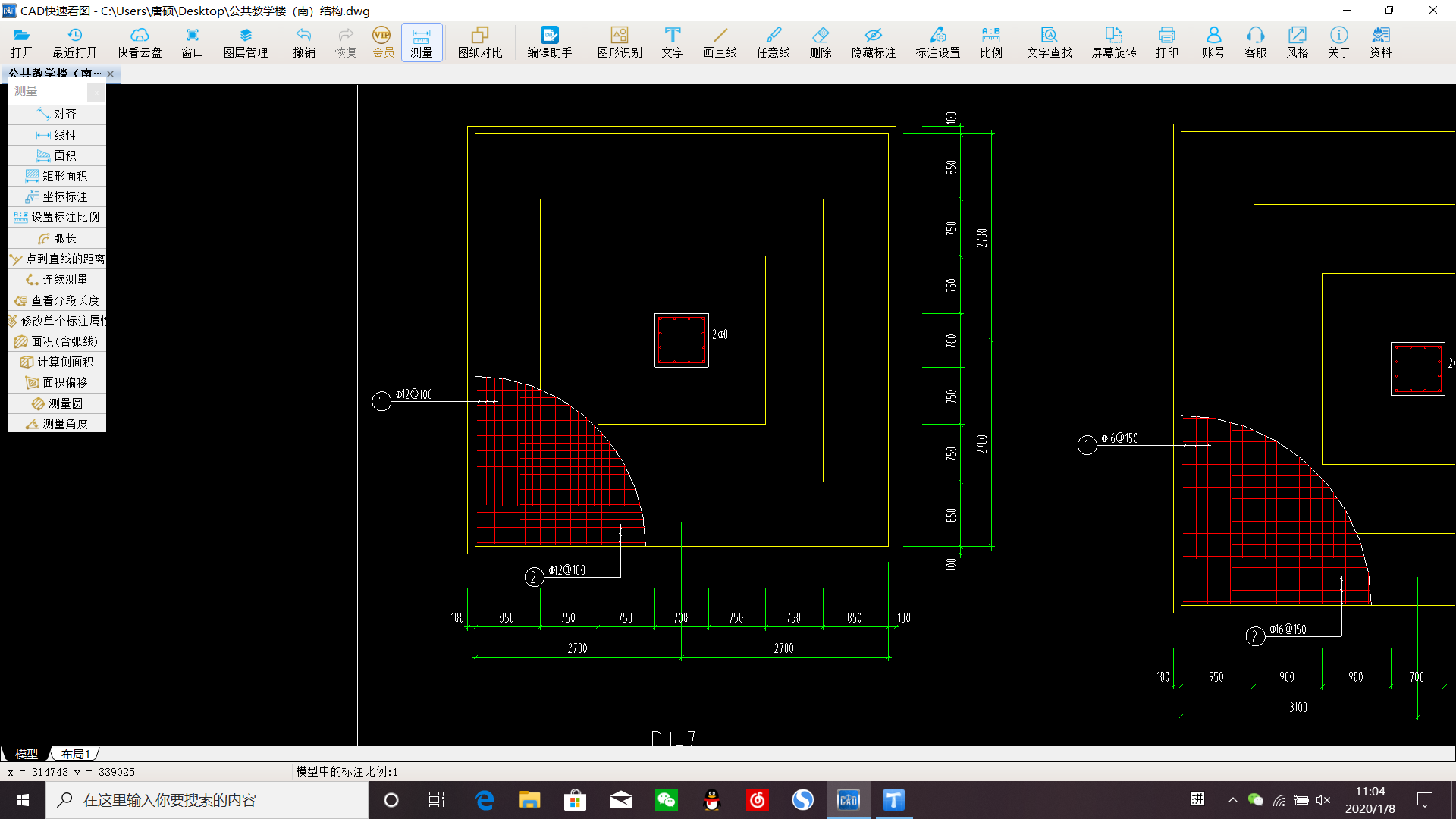The height and width of the screenshot is (819, 1456).
Task: Open File Explorer from taskbar
Action: click(x=529, y=800)
